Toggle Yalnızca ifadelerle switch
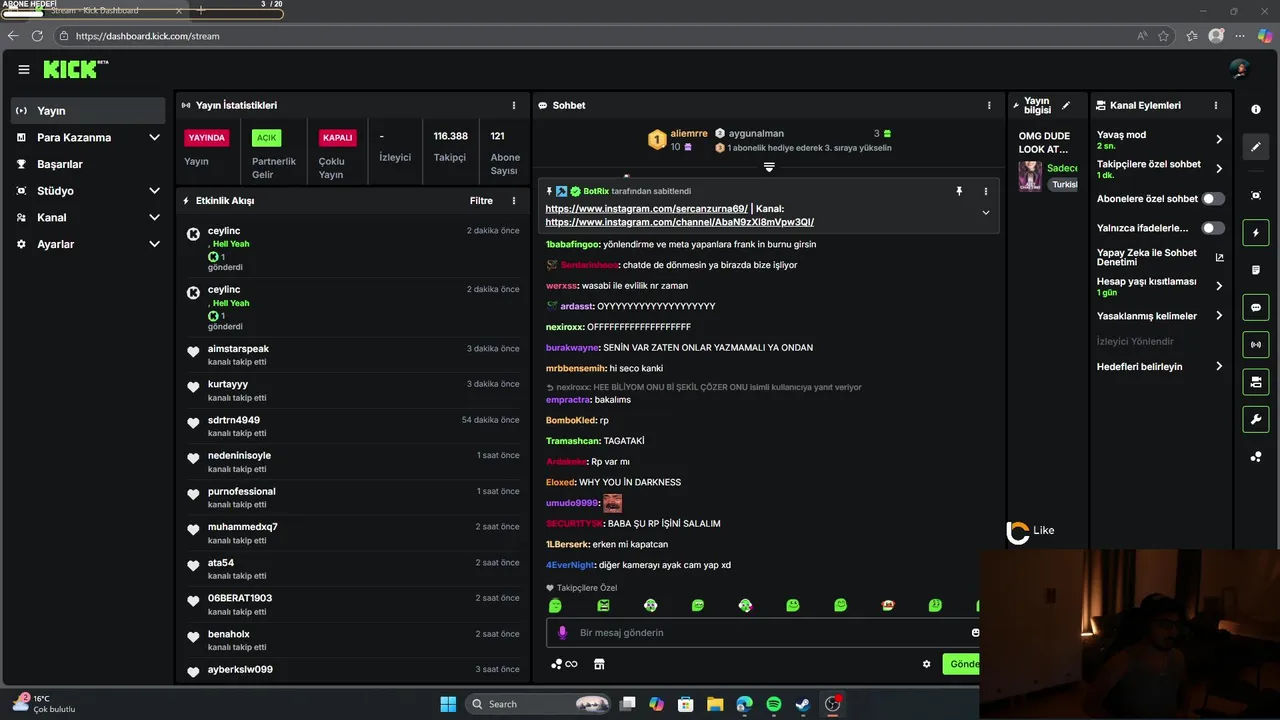The height and width of the screenshot is (720, 1280). pyautogui.click(x=1213, y=228)
